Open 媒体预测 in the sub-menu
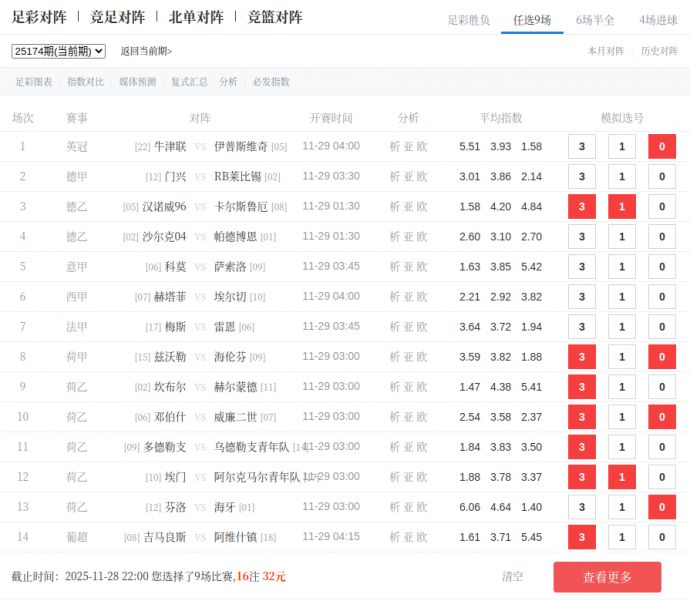690x601 pixels. tap(137, 82)
